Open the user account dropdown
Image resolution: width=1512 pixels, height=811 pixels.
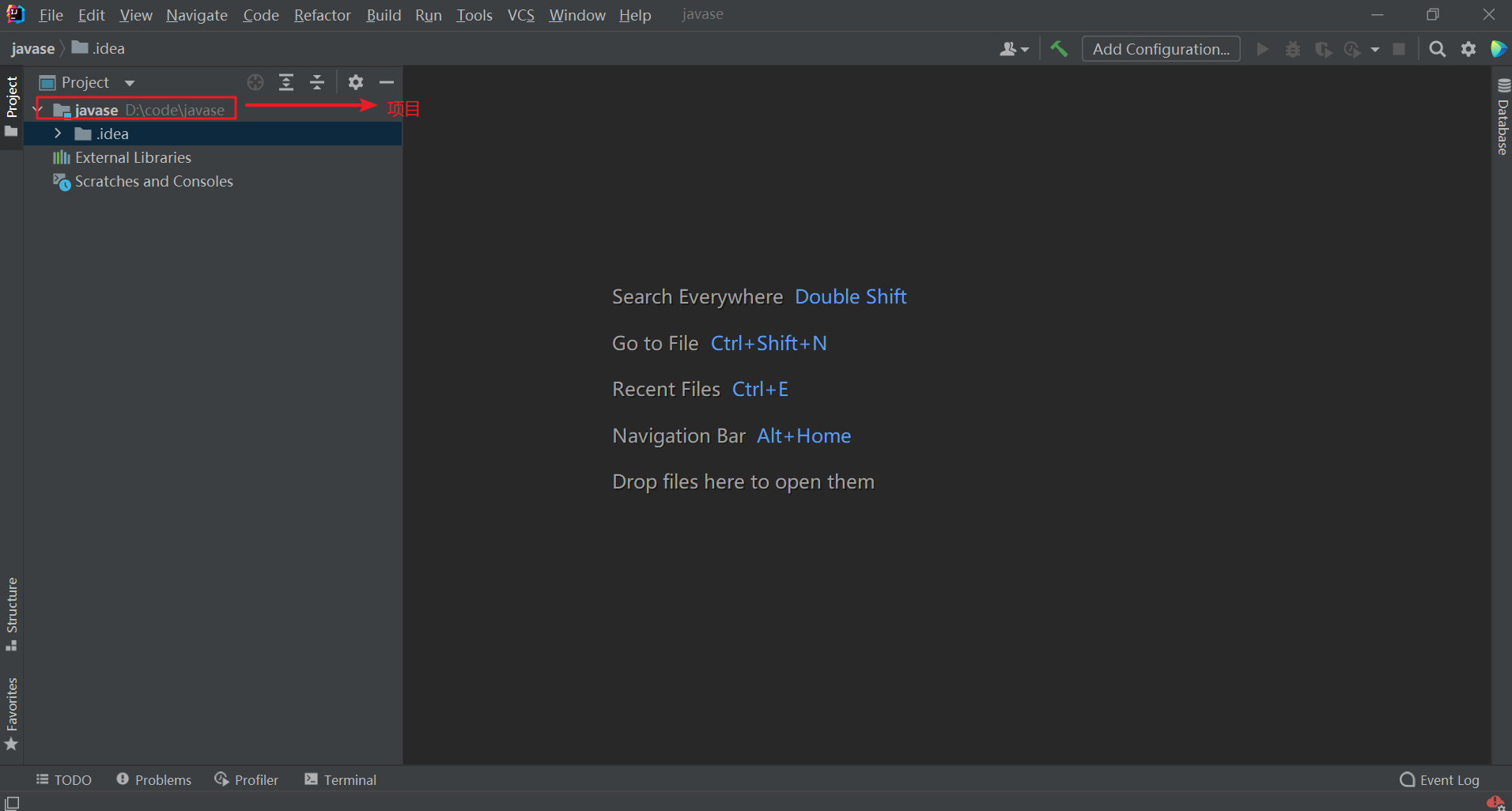(1014, 49)
